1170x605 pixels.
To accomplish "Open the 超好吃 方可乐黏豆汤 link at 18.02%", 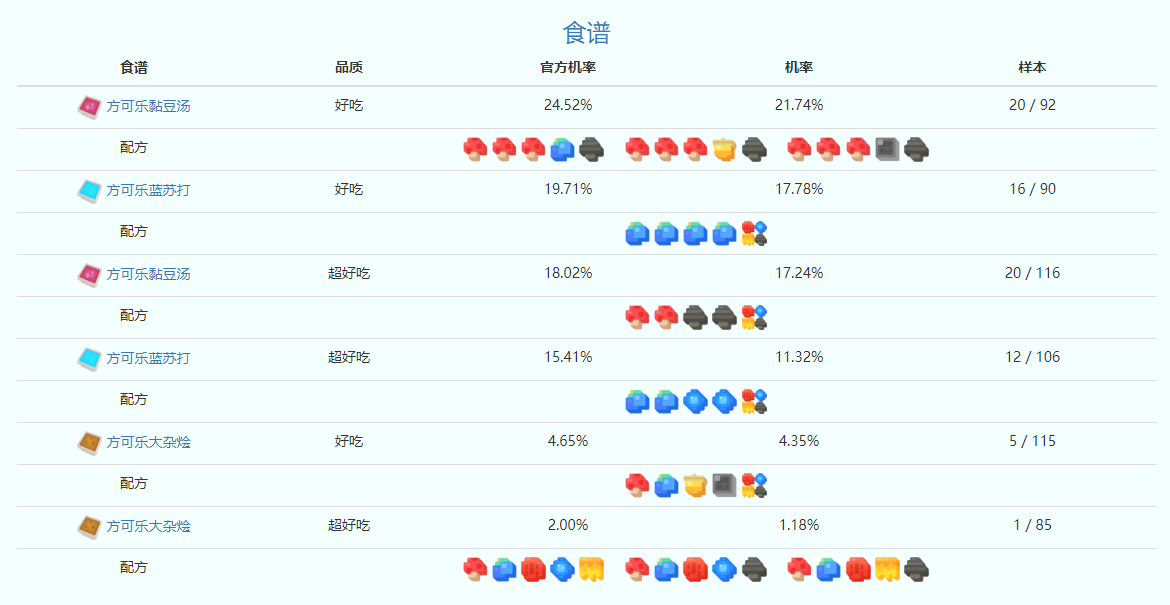I will (x=148, y=274).
